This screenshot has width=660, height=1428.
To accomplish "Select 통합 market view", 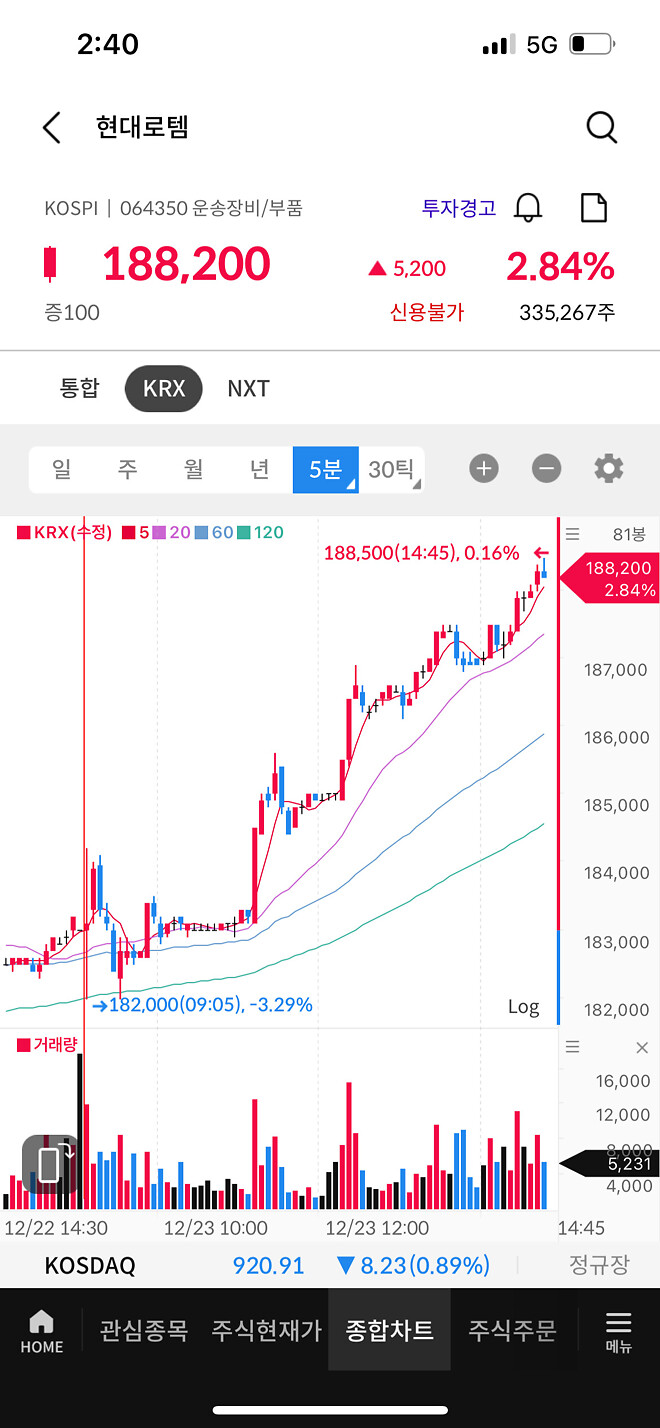I will click(x=80, y=389).
